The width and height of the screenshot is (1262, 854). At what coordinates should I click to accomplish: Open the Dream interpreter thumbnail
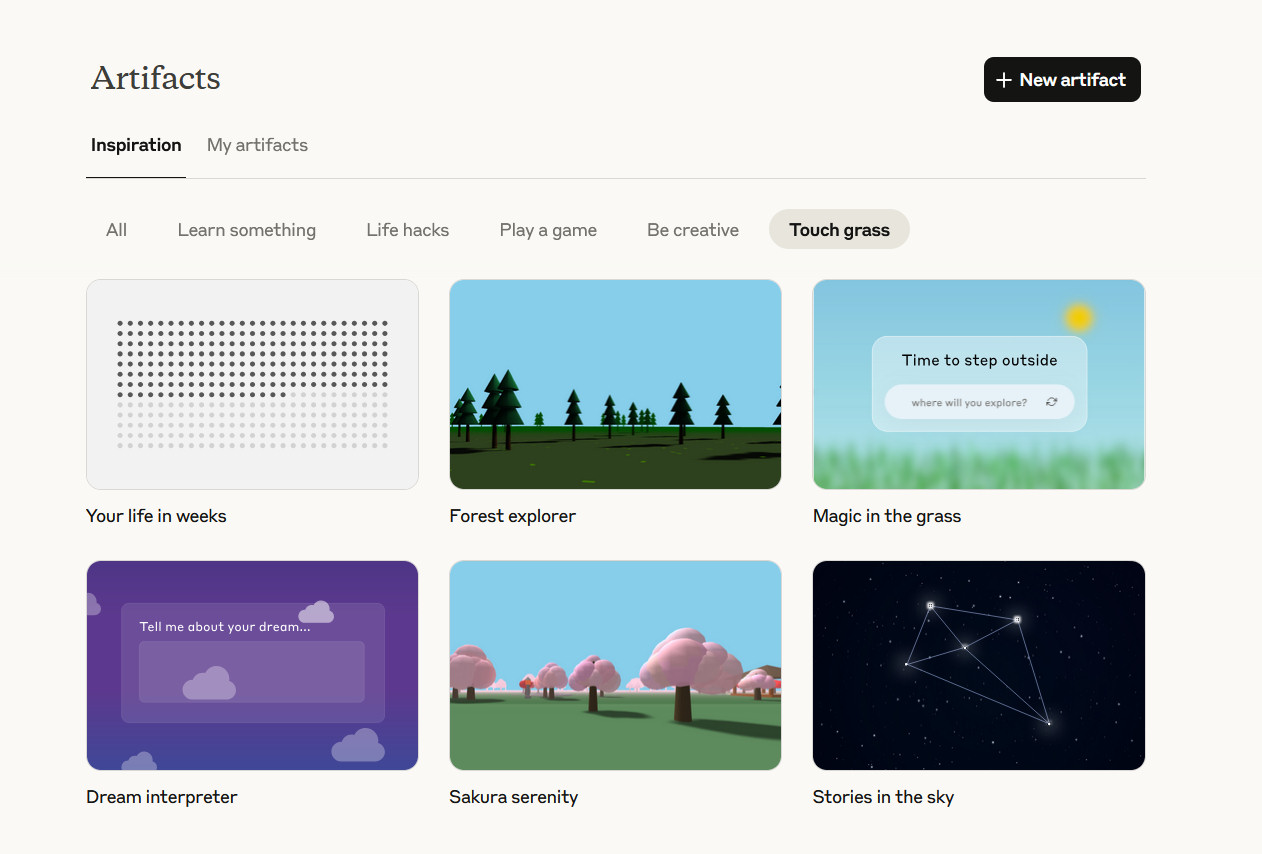252,665
